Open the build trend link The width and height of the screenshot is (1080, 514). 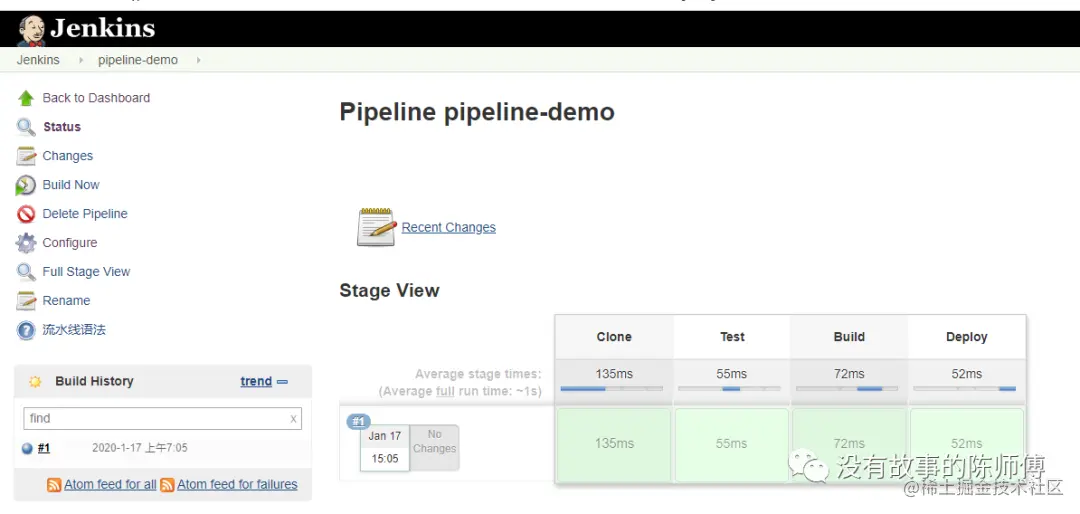256,381
